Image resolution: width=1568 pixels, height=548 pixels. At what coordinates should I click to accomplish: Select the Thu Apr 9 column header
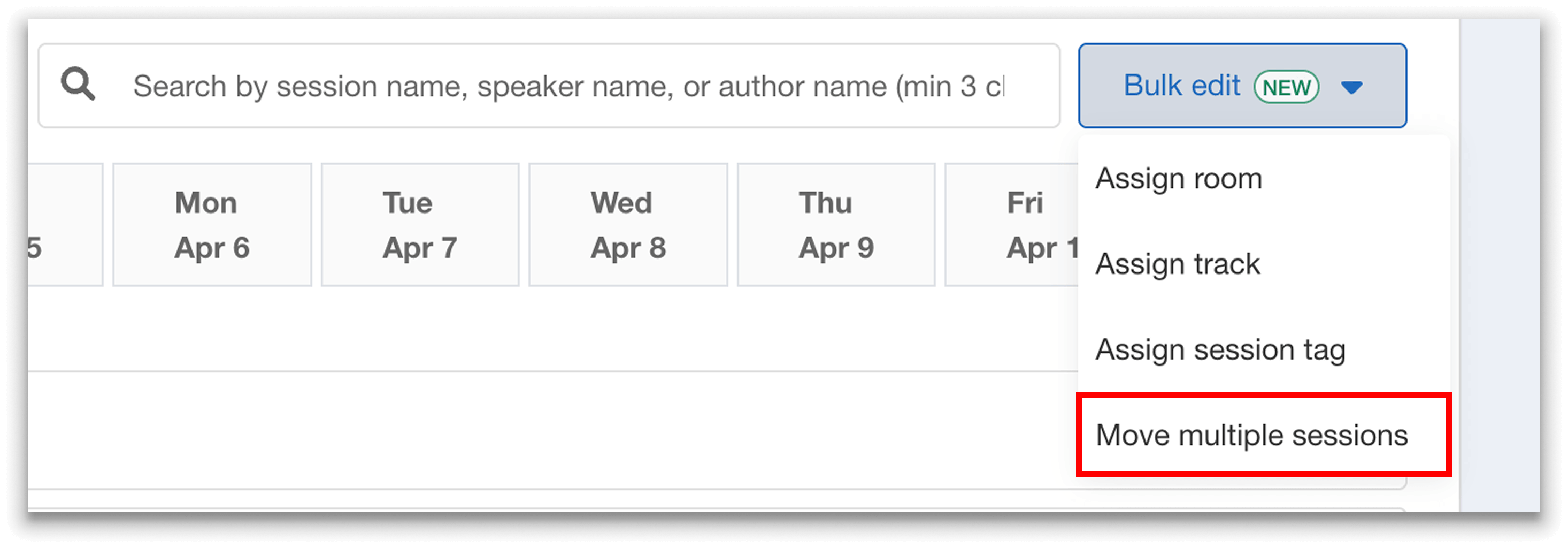(x=835, y=224)
